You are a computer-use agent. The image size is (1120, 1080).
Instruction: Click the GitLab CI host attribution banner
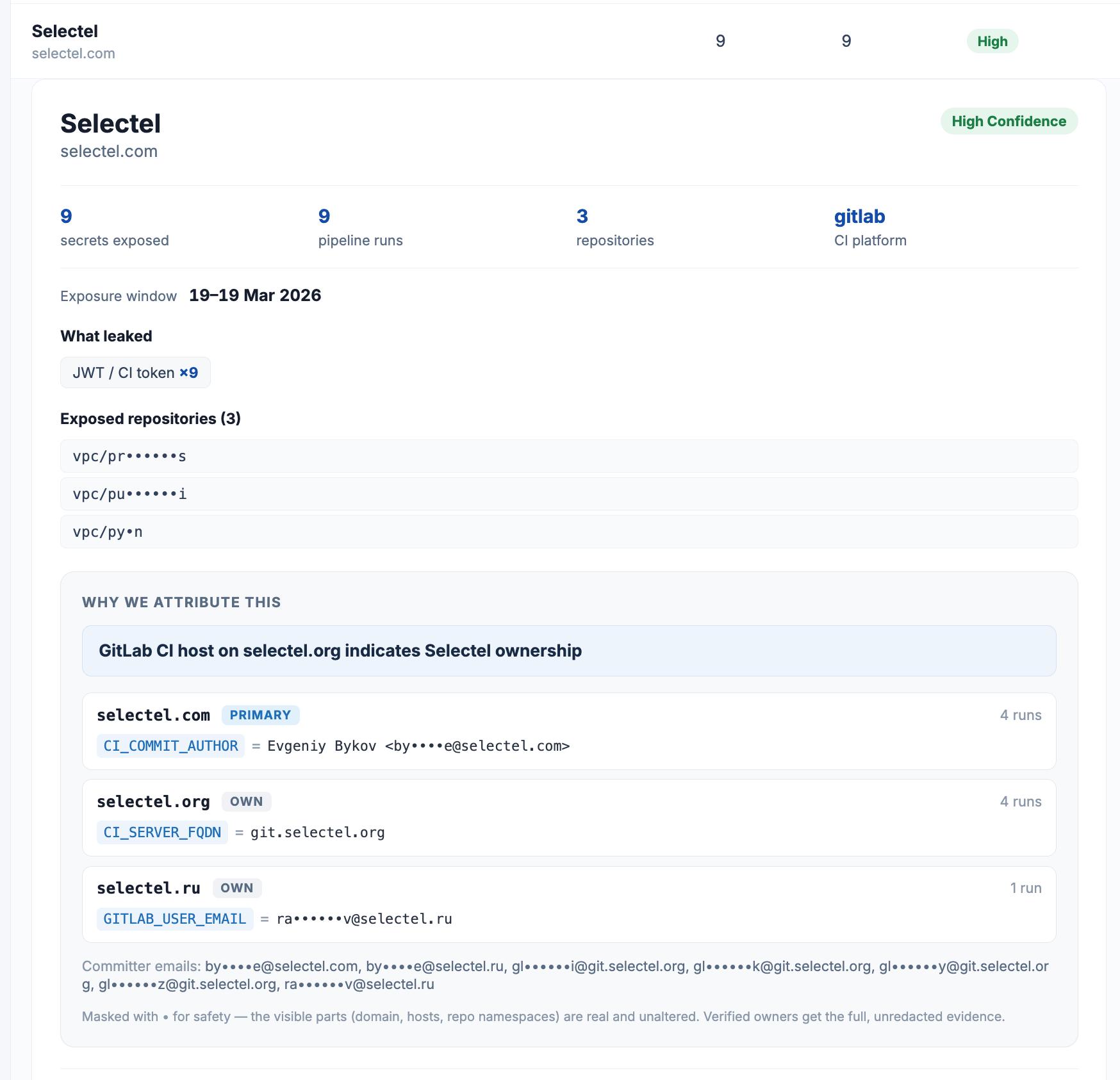(569, 651)
